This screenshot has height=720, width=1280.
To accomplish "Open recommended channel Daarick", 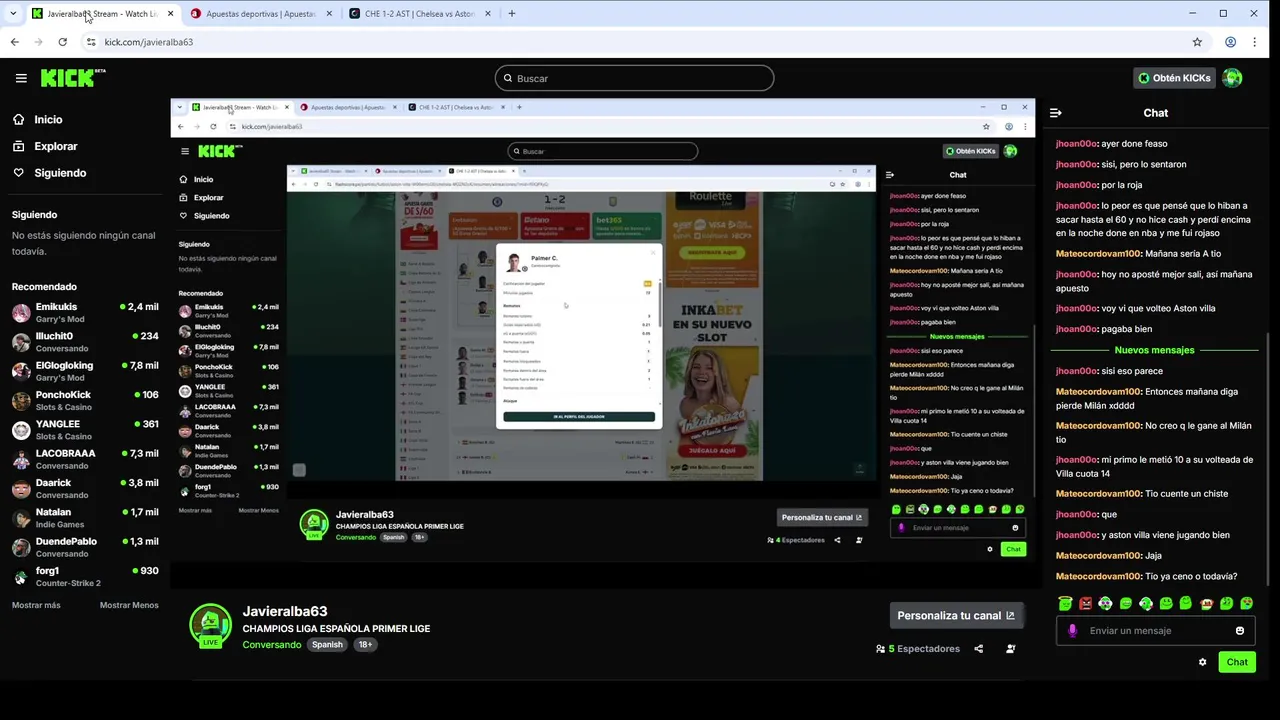I will [x=85, y=488].
